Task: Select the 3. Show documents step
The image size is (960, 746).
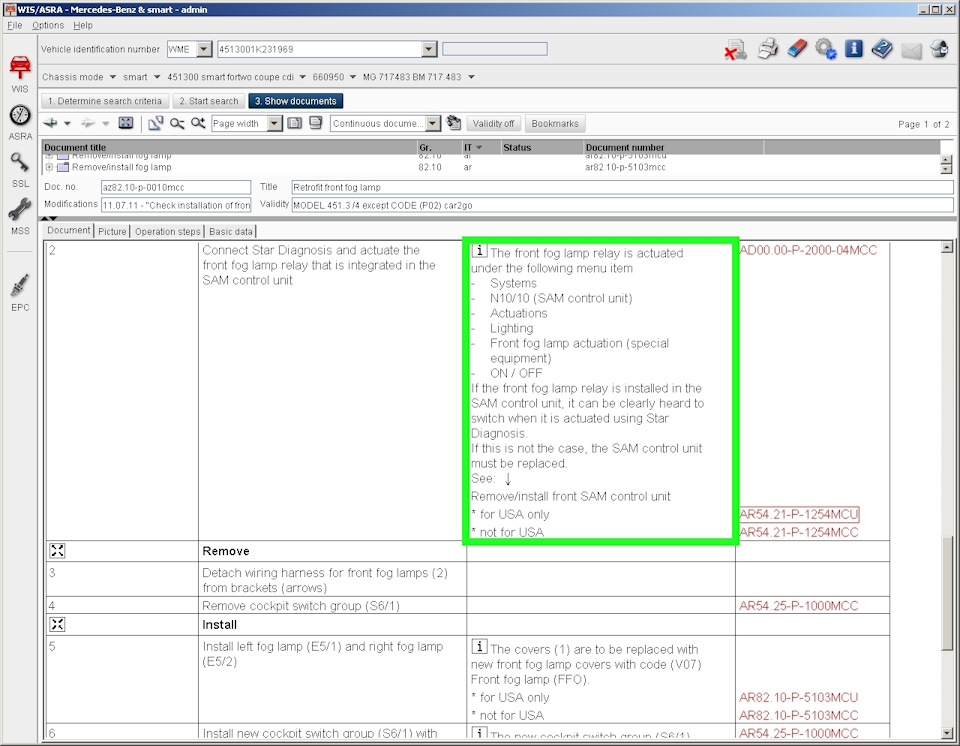Action: click(296, 101)
